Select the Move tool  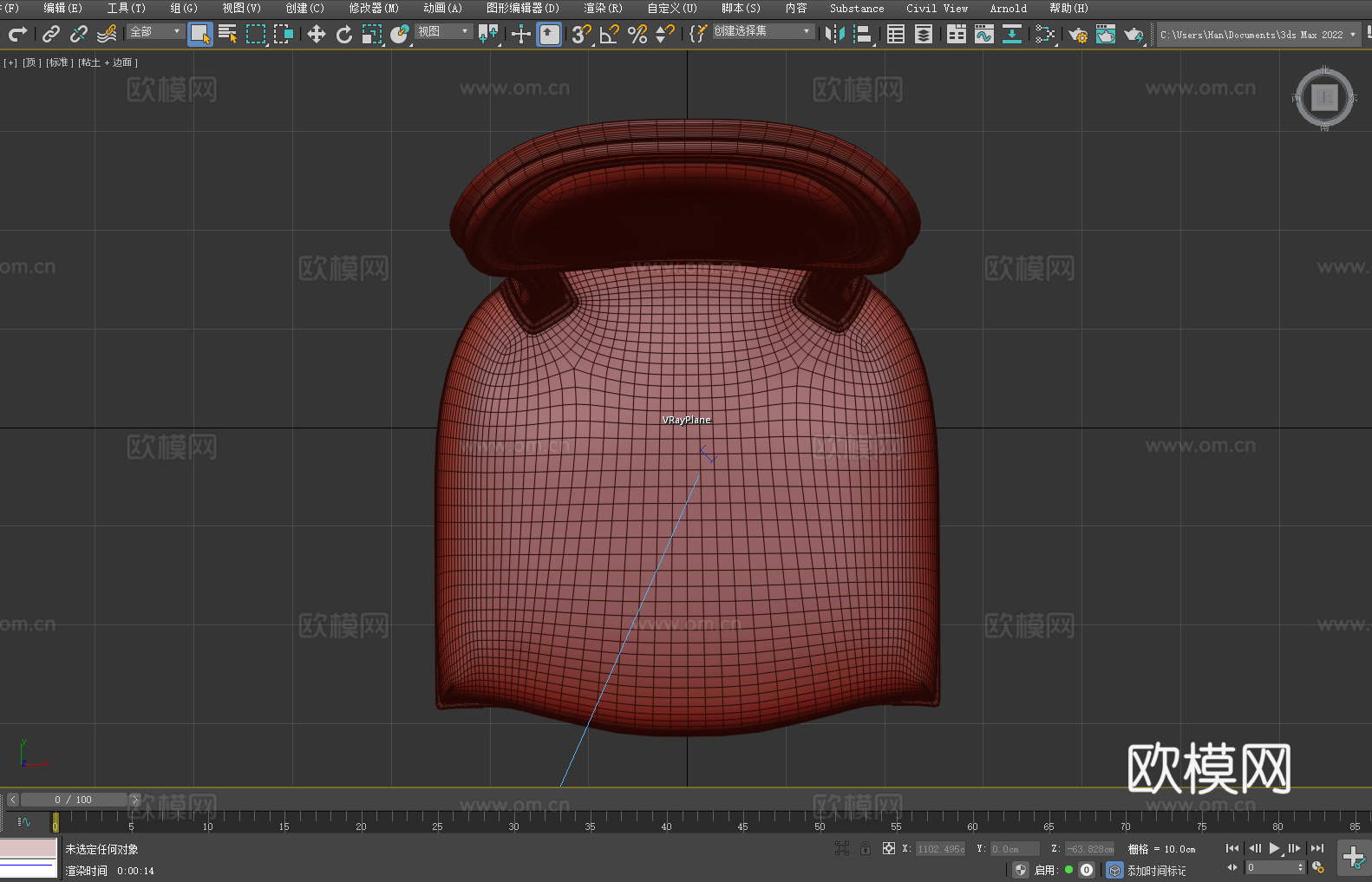pyautogui.click(x=317, y=34)
